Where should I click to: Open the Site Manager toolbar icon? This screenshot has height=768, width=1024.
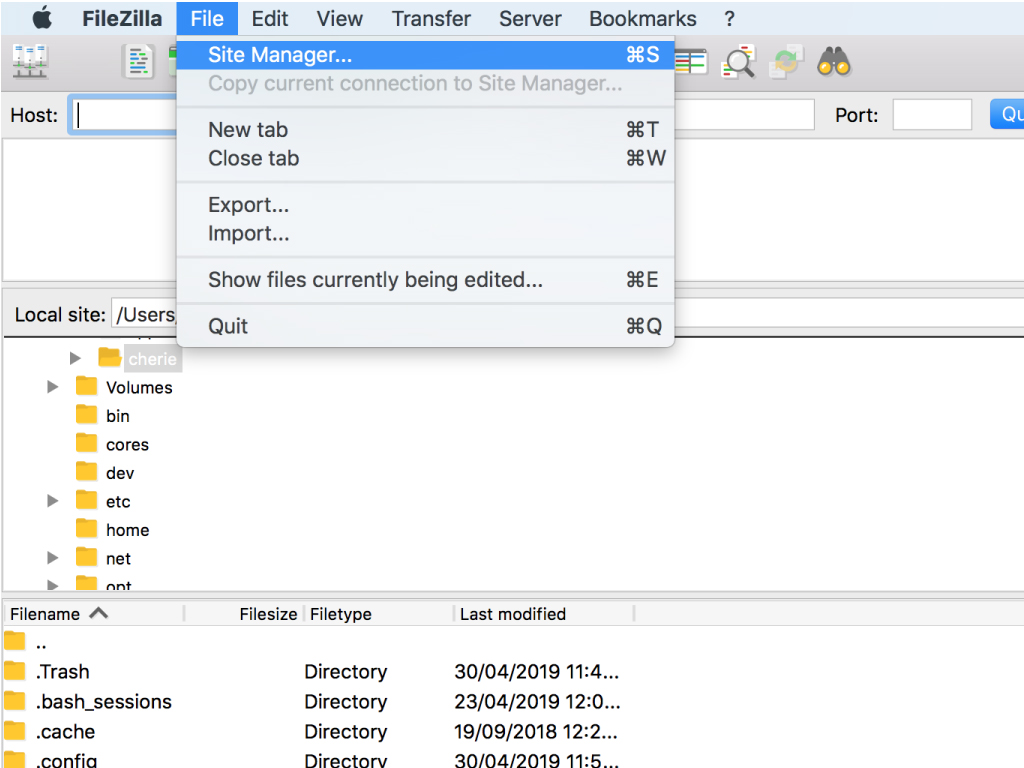tap(30, 61)
